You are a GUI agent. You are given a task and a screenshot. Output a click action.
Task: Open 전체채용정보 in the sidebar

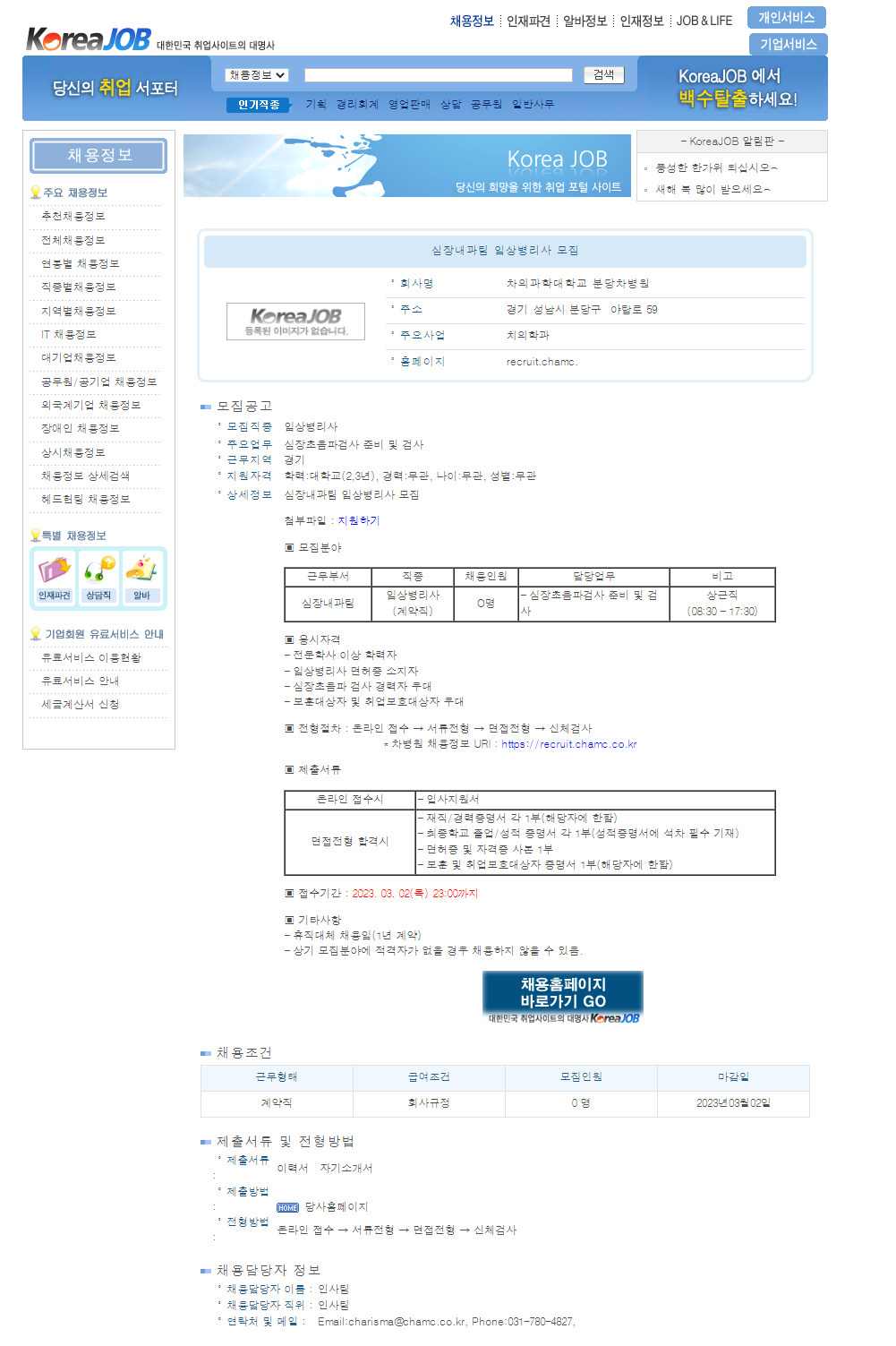pyautogui.click(x=73, y=240)
